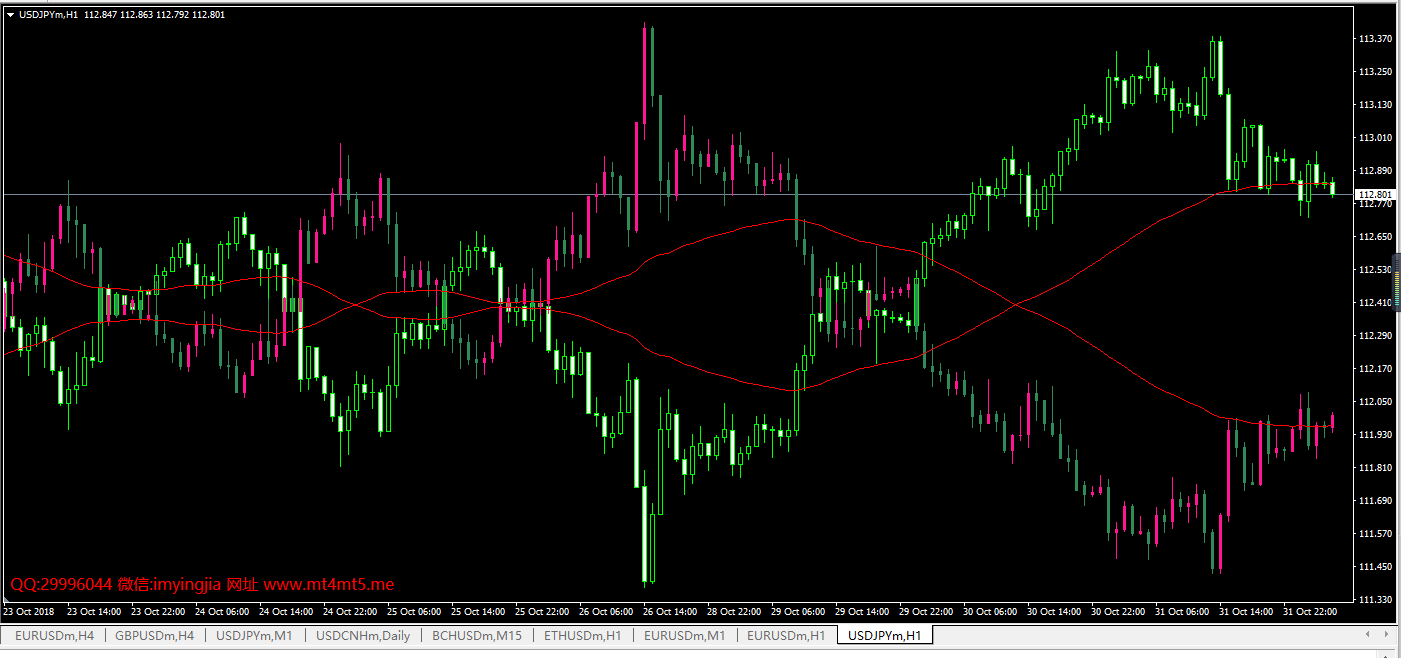The image size is (1401, 658).
Task: Click the 112.530 price axis value
Action: click(x=1375, y=269)
